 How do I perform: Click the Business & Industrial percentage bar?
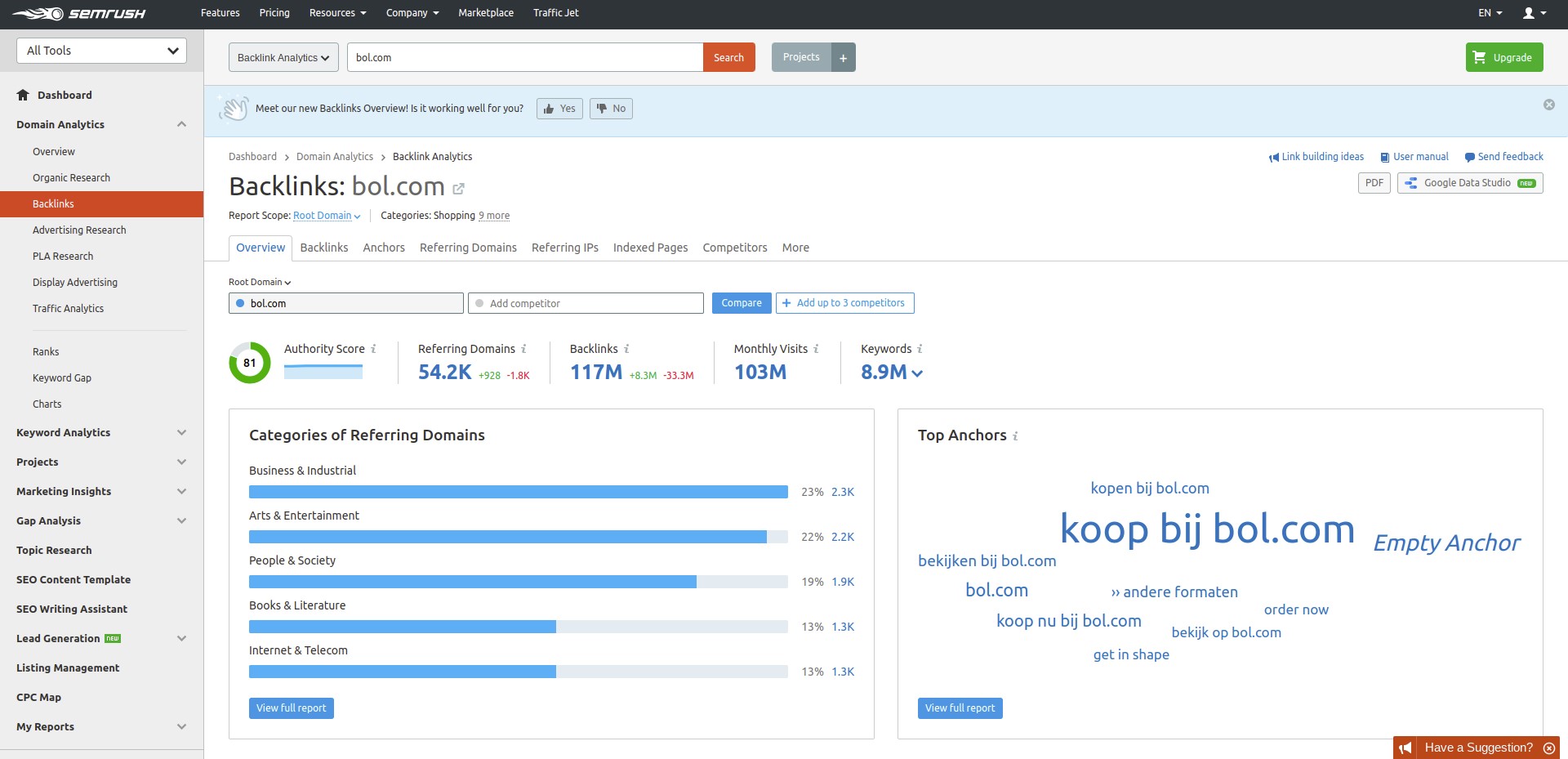point(519,492)
